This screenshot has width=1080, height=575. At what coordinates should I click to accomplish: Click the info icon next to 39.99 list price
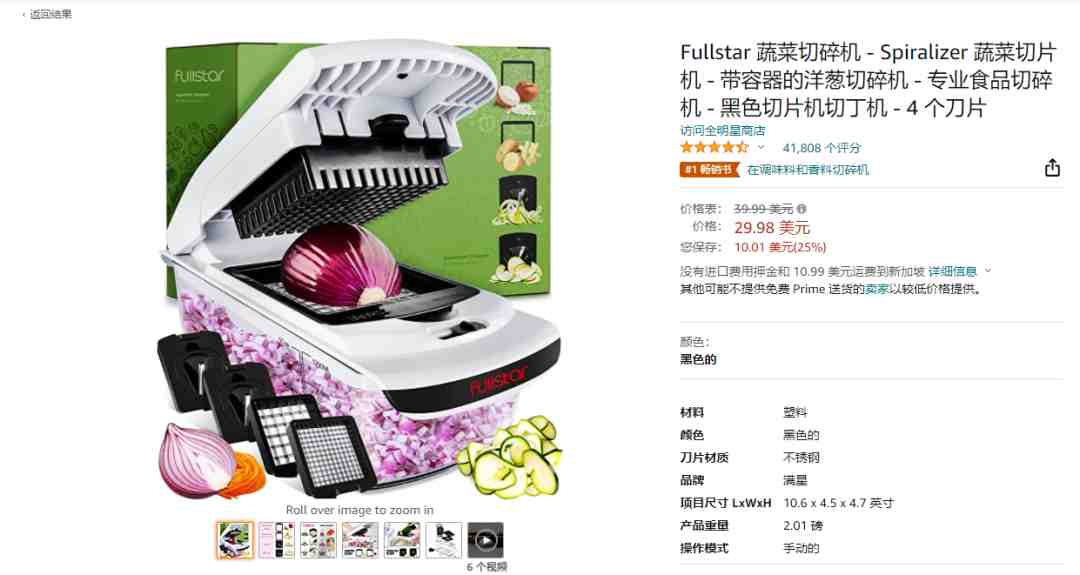pyautogui.click(x=802, y=209)
